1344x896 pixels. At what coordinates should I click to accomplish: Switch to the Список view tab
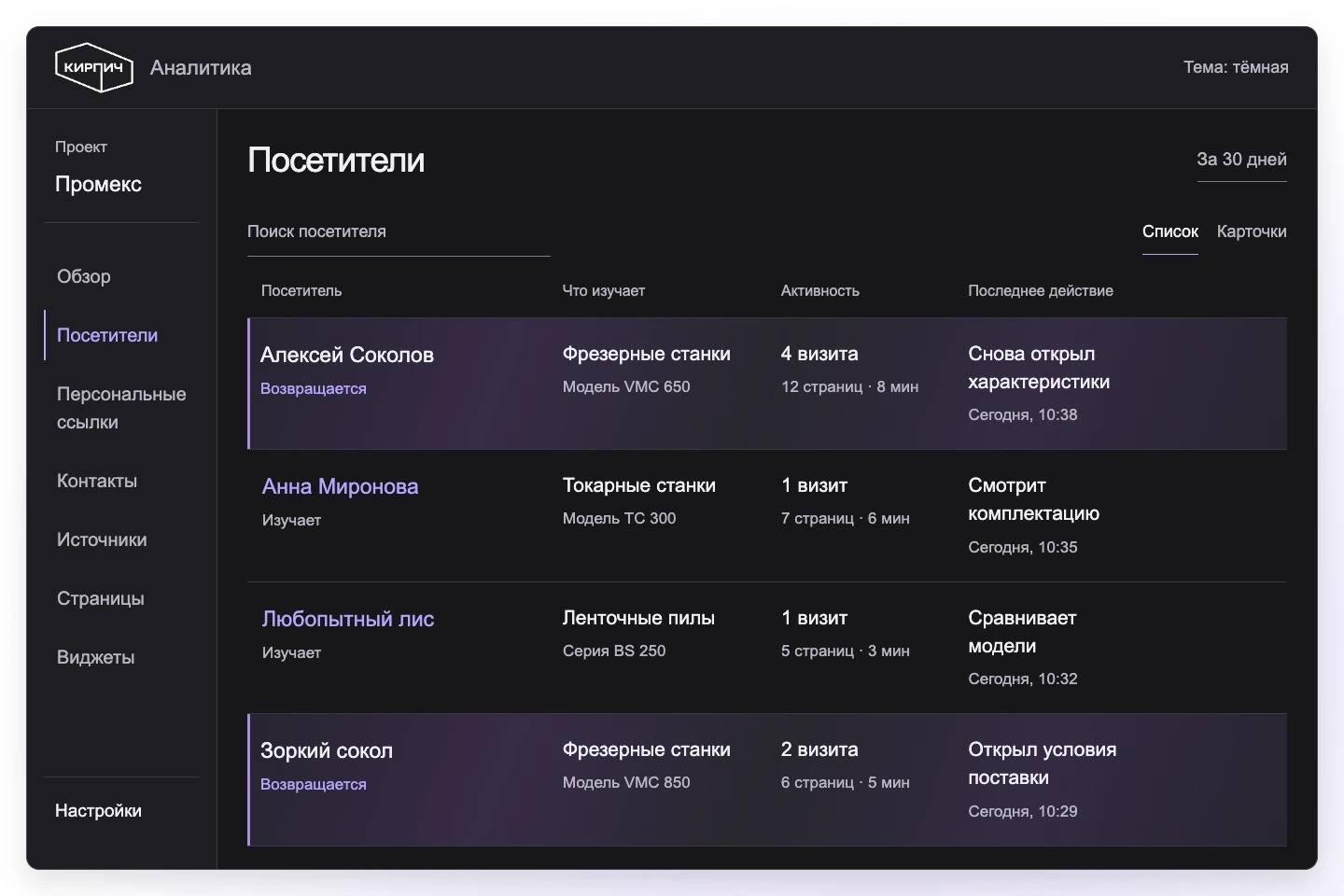[1170, 231]
